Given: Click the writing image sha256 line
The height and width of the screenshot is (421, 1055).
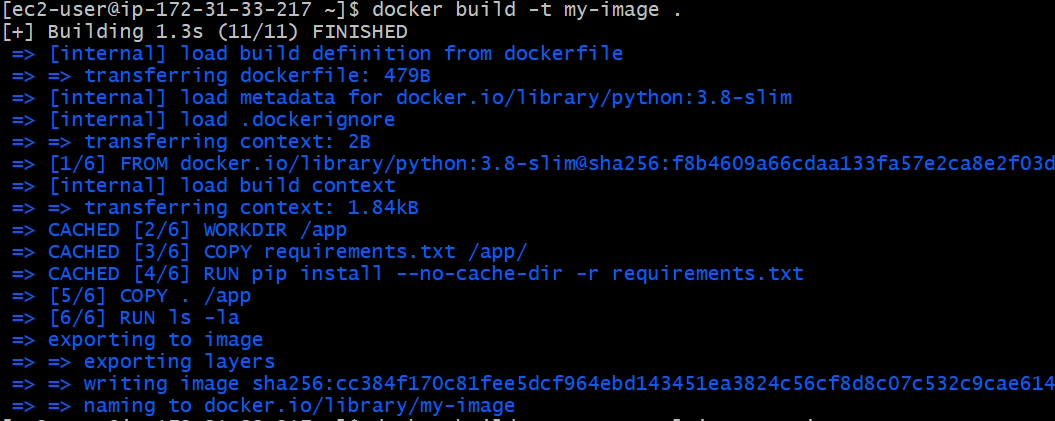Looking at the screenshot, I should (x=534, y=384).
